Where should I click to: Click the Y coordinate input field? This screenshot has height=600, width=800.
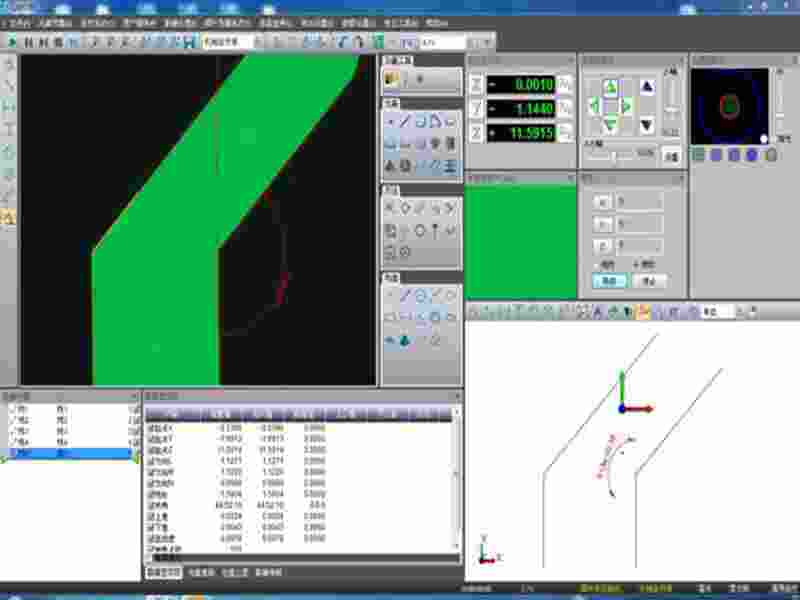(x=638, y=223)
